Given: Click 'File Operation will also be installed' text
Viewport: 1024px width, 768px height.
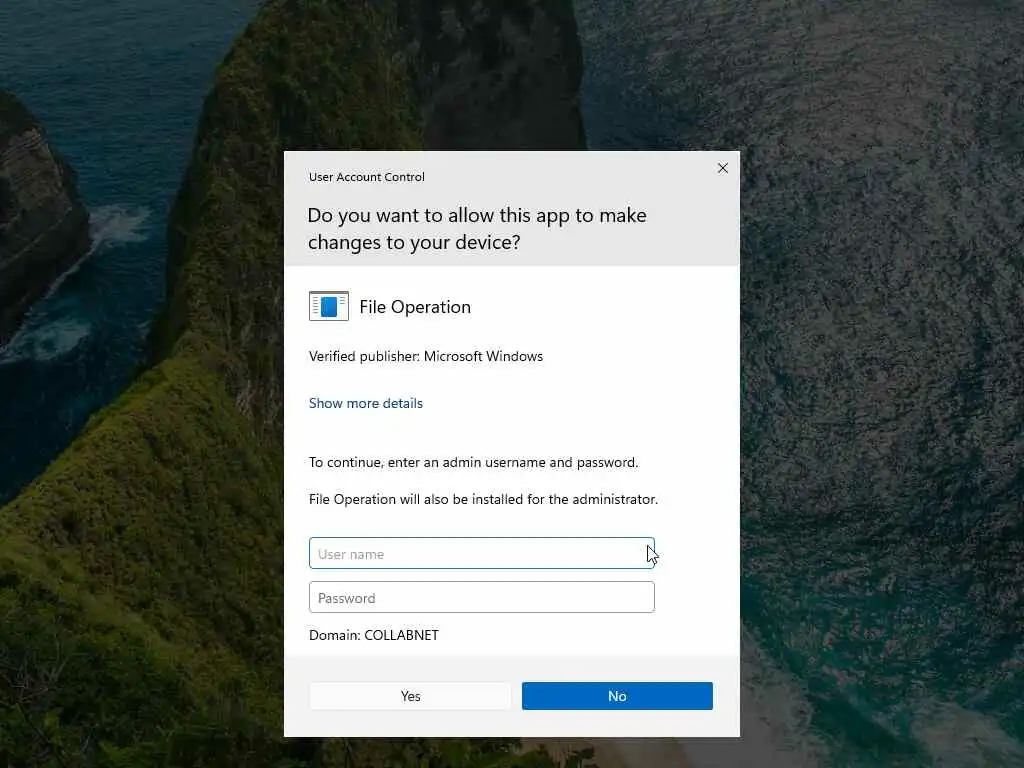Looking at the screenshot, I should [x=483, y=500].
